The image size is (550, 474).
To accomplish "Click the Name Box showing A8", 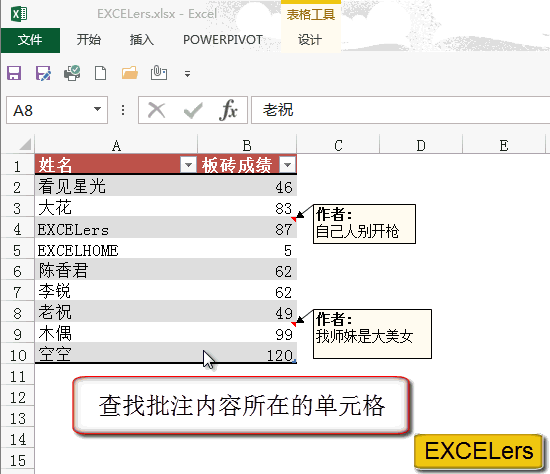I will [x=57, y=110].
